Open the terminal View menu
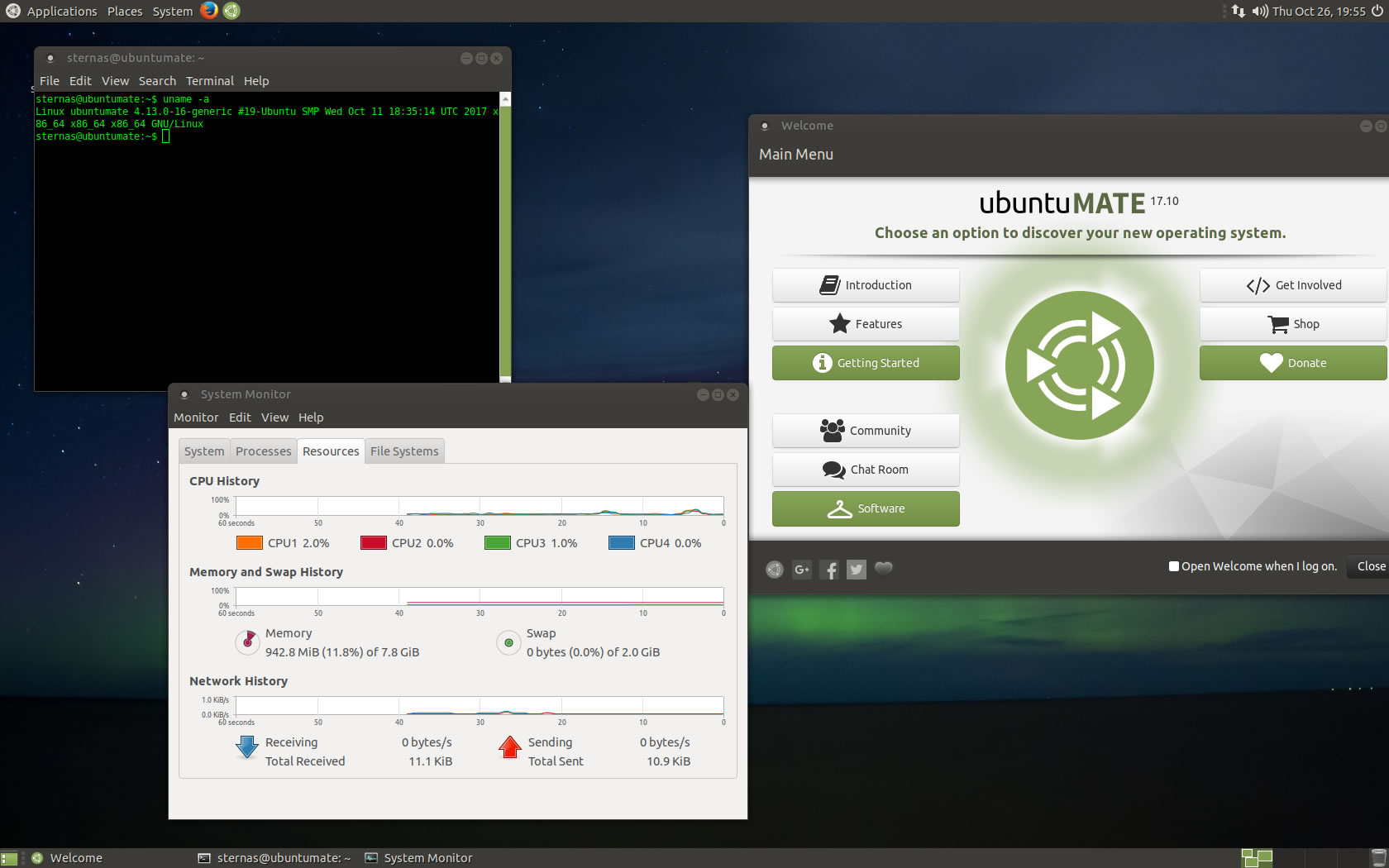1389x868 pixels. 116,81
